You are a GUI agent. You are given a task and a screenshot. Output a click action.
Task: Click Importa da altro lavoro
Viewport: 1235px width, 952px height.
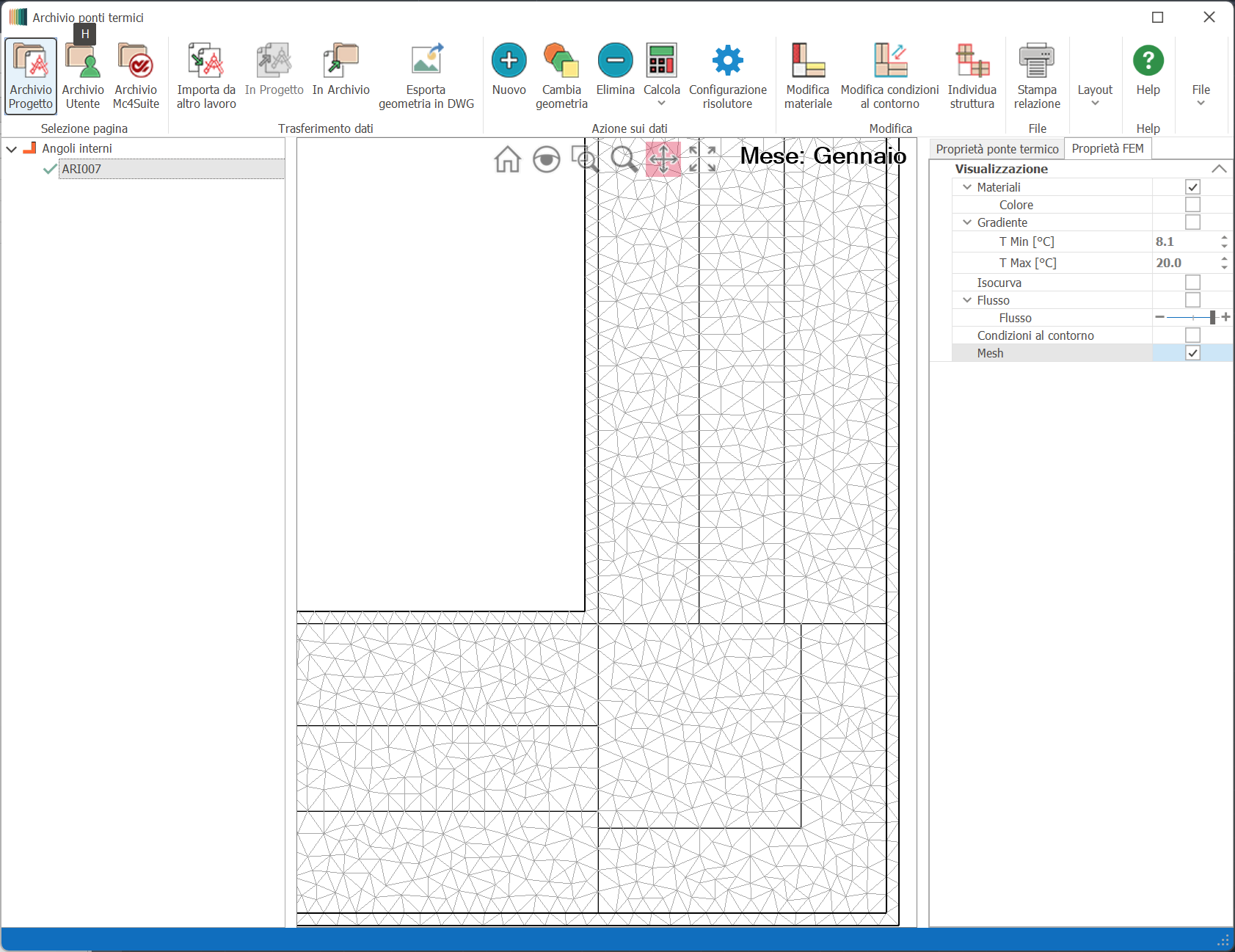206,76
